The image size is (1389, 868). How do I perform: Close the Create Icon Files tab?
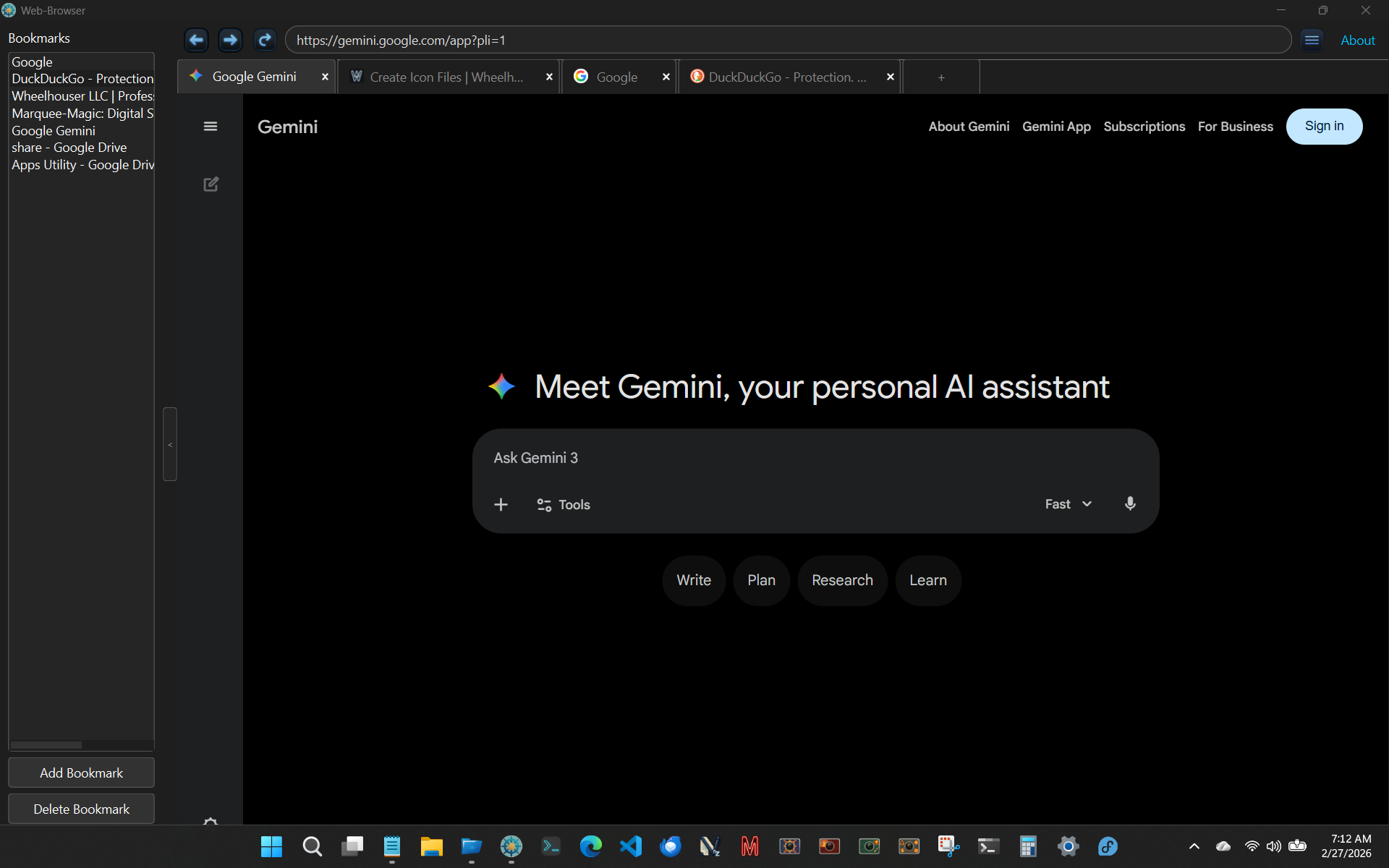coord(549,77)
